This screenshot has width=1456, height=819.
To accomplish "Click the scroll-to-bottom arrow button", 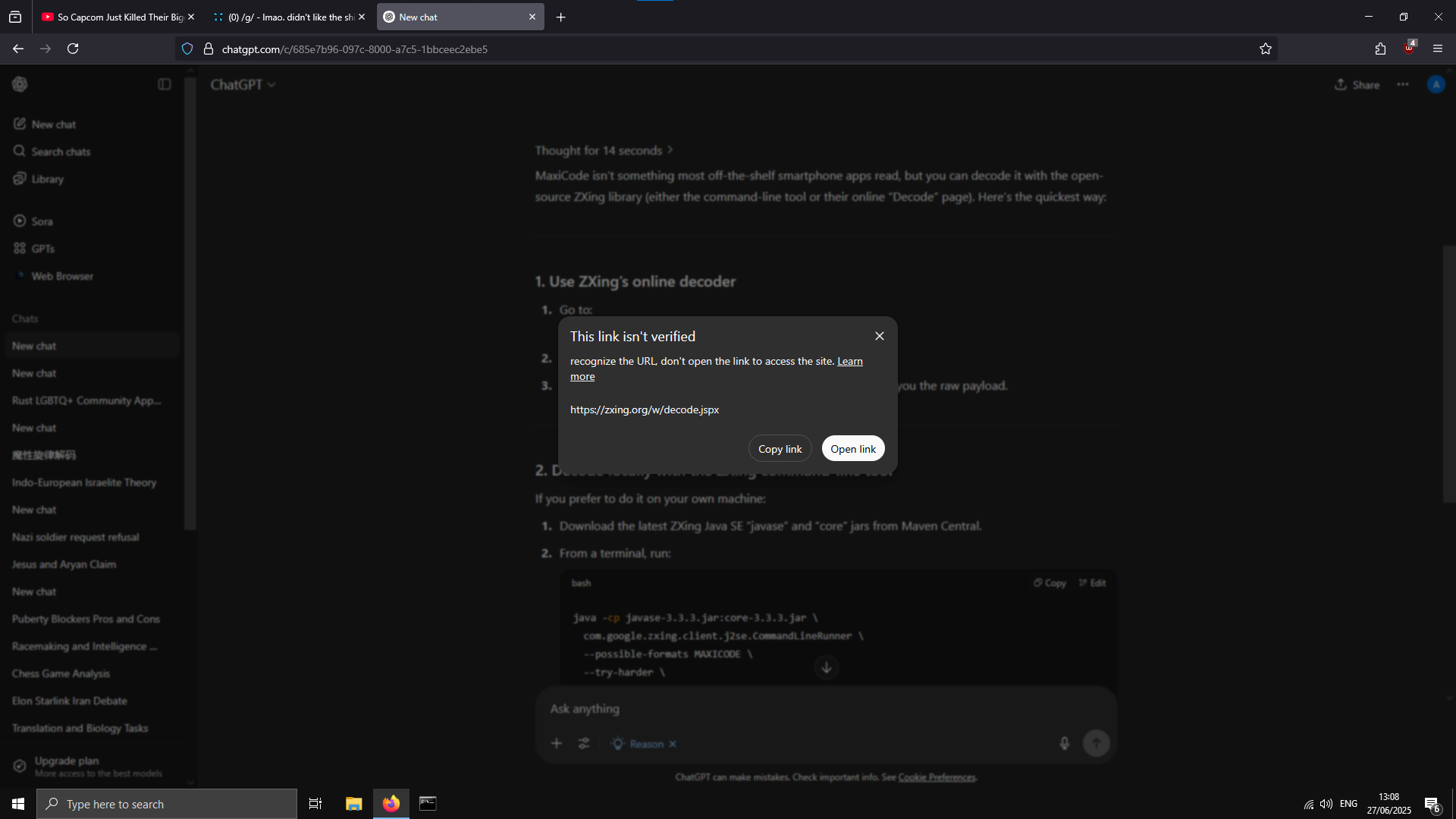I will tap(827, 667).
